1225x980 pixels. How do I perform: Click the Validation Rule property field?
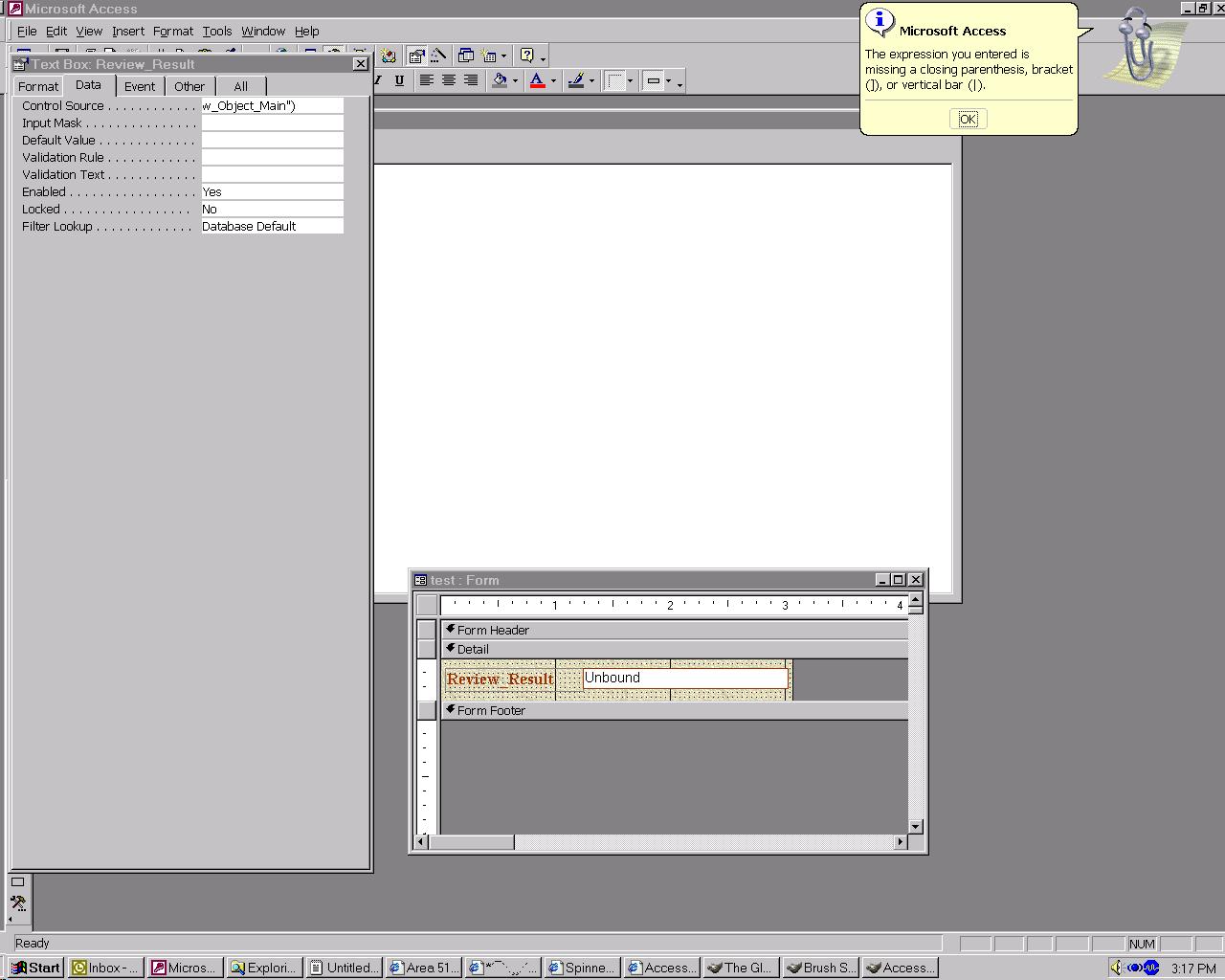click(272, 158)
